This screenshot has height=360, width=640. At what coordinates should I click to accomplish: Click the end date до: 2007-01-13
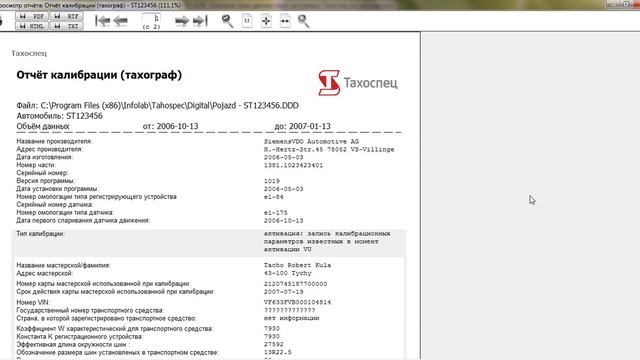point(302,127)
